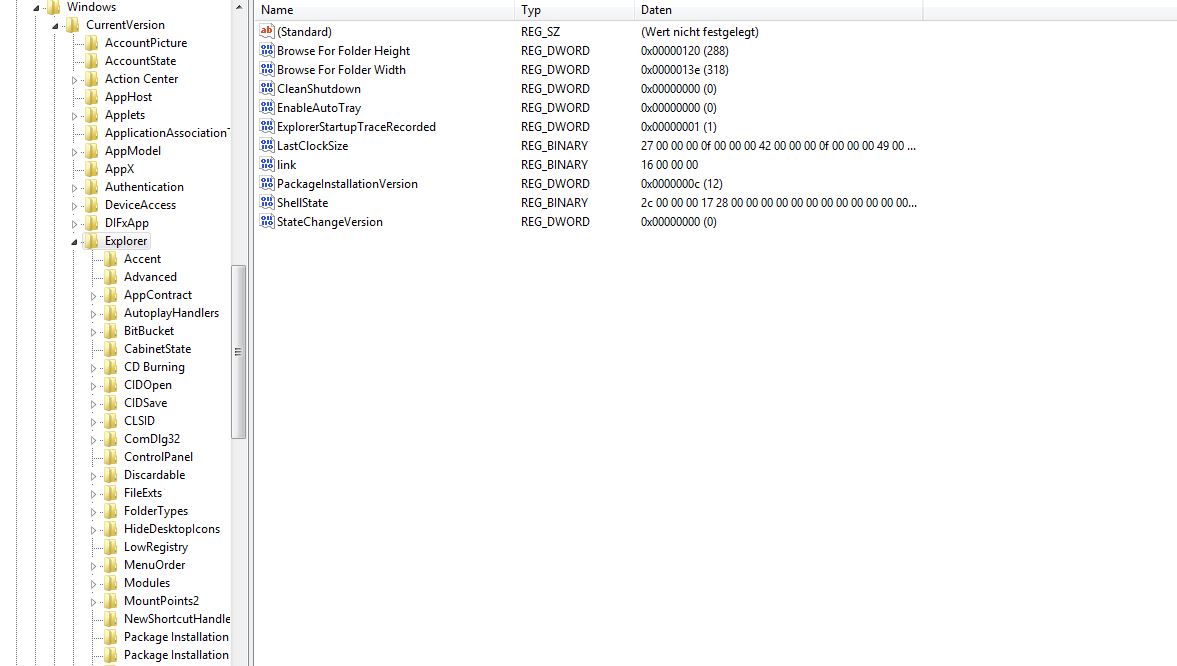The image size is (1177, 666).
Task: Click the EnableAutoTray DWORD icon
Action: point(266,107)
